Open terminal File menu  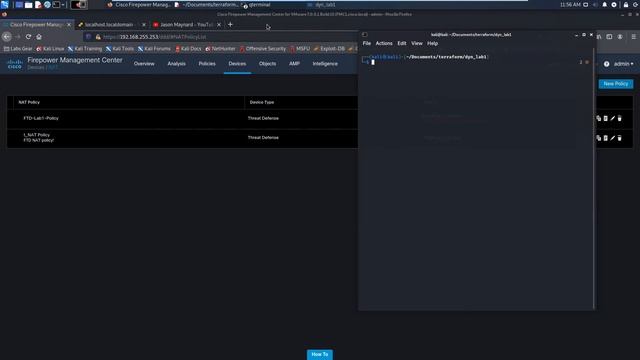[x=367, y=43]
